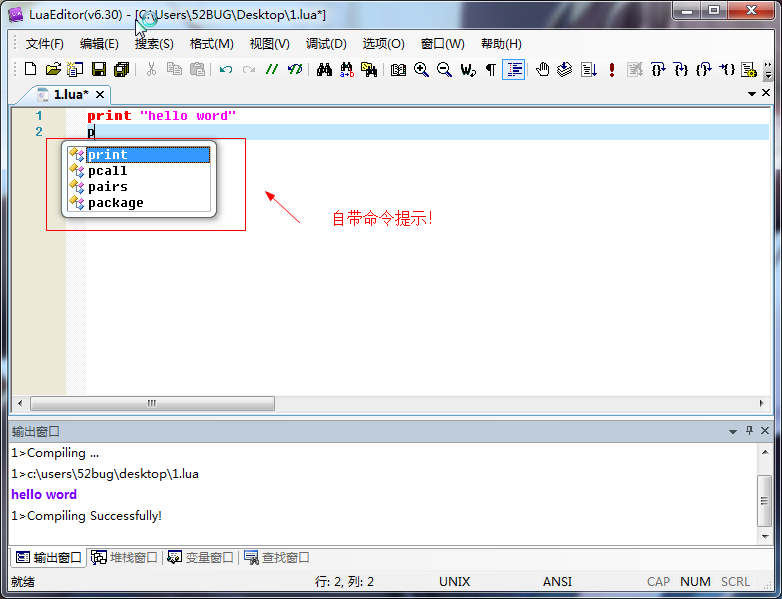The height and width of the screenshot is (599, 782).
Task: Expand the toolbar overflow options arrow
Action: tap(768, 70)
